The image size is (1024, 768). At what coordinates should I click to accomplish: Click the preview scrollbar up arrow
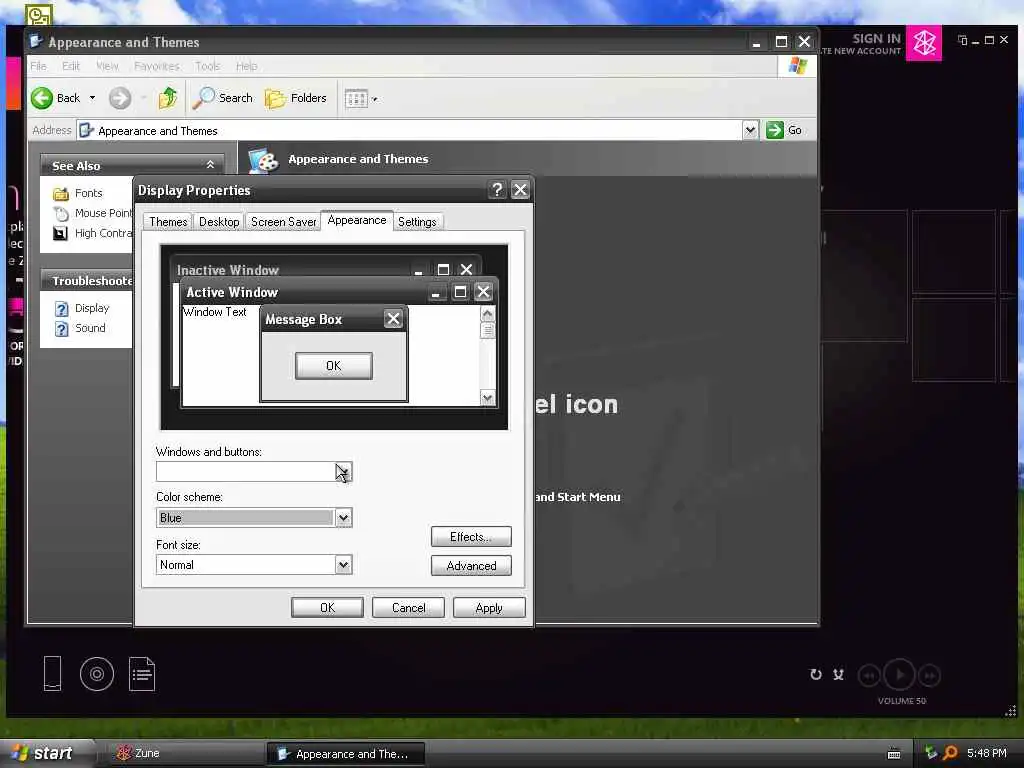[487, 314]
